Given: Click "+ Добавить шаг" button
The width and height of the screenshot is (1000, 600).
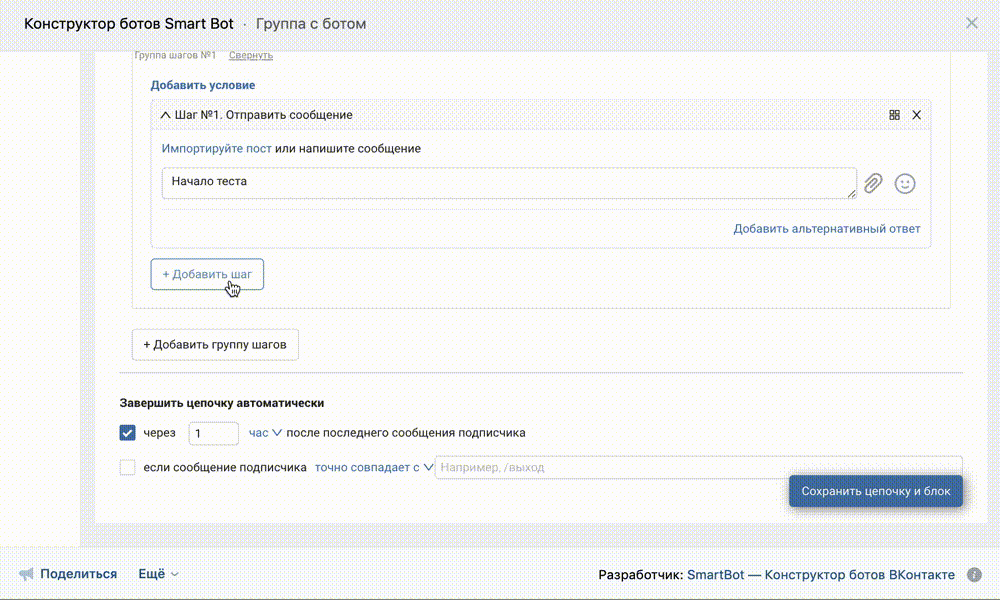Looking at the screenshot, I should 207,274.
